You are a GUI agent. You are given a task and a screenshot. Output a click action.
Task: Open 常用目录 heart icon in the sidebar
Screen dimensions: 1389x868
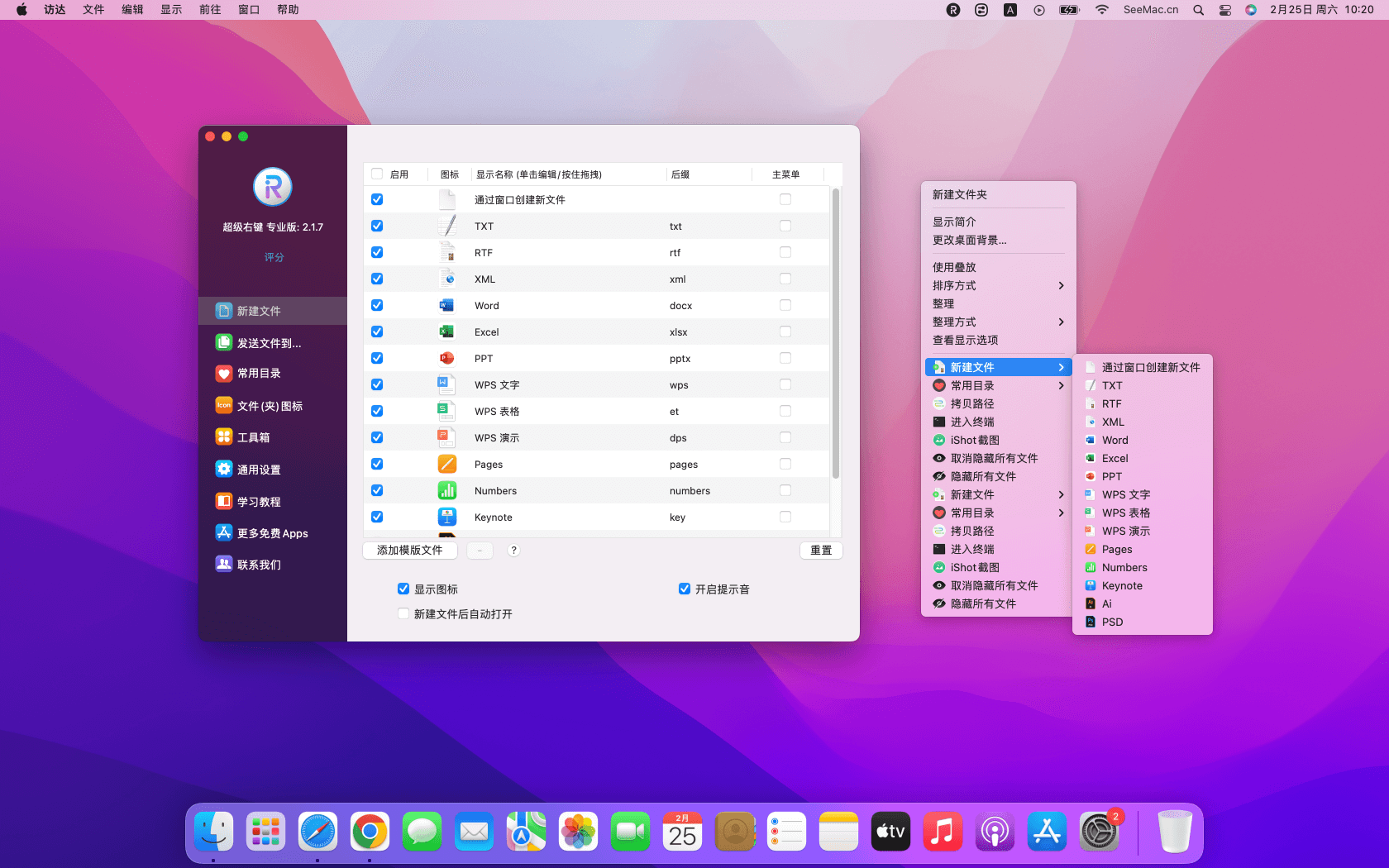(224, 374)
